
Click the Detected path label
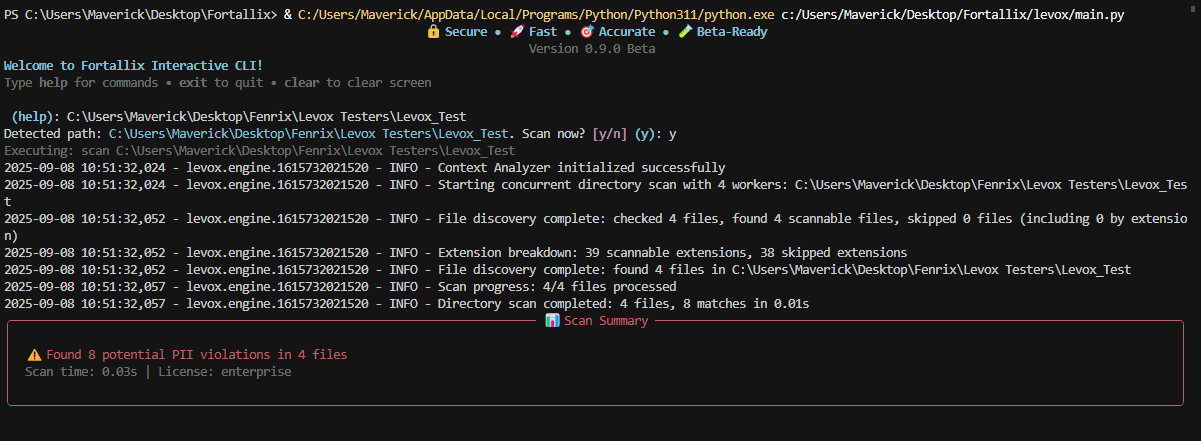point(53,134)
